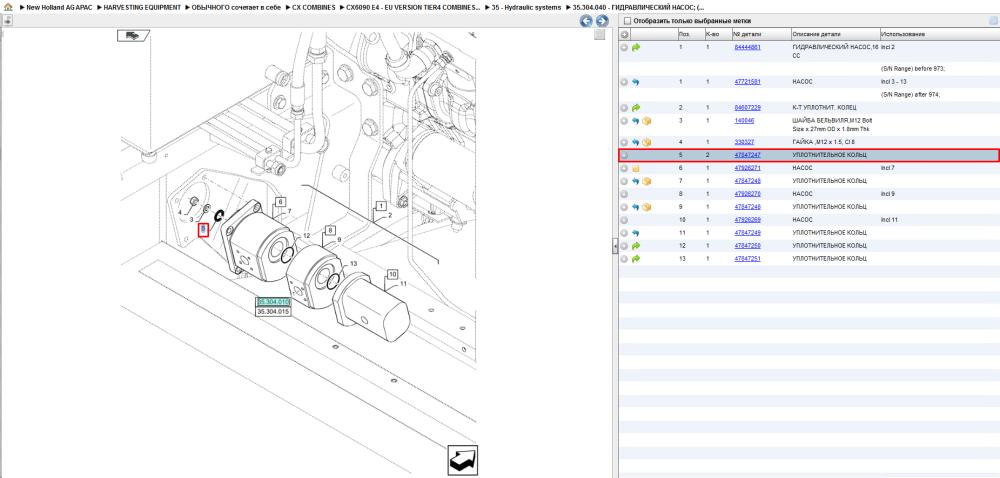Screen dimensions: 1000x478
Task: Click callout 10 in the diagram
Action: tap(393, 274)
